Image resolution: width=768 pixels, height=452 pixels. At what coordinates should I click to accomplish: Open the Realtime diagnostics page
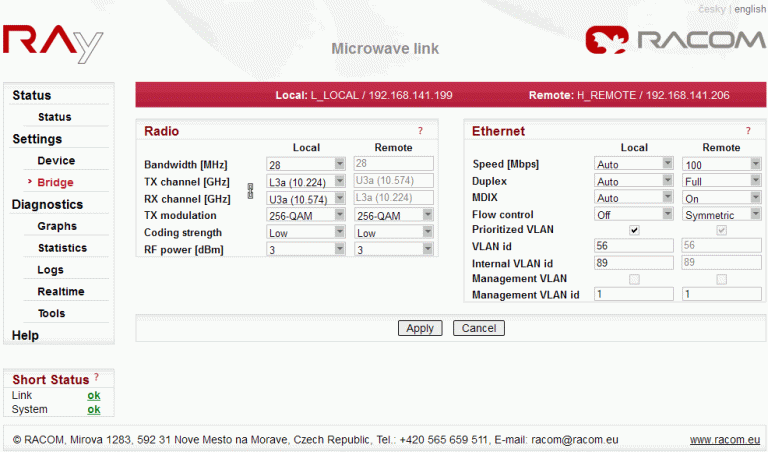click(61, 291)
